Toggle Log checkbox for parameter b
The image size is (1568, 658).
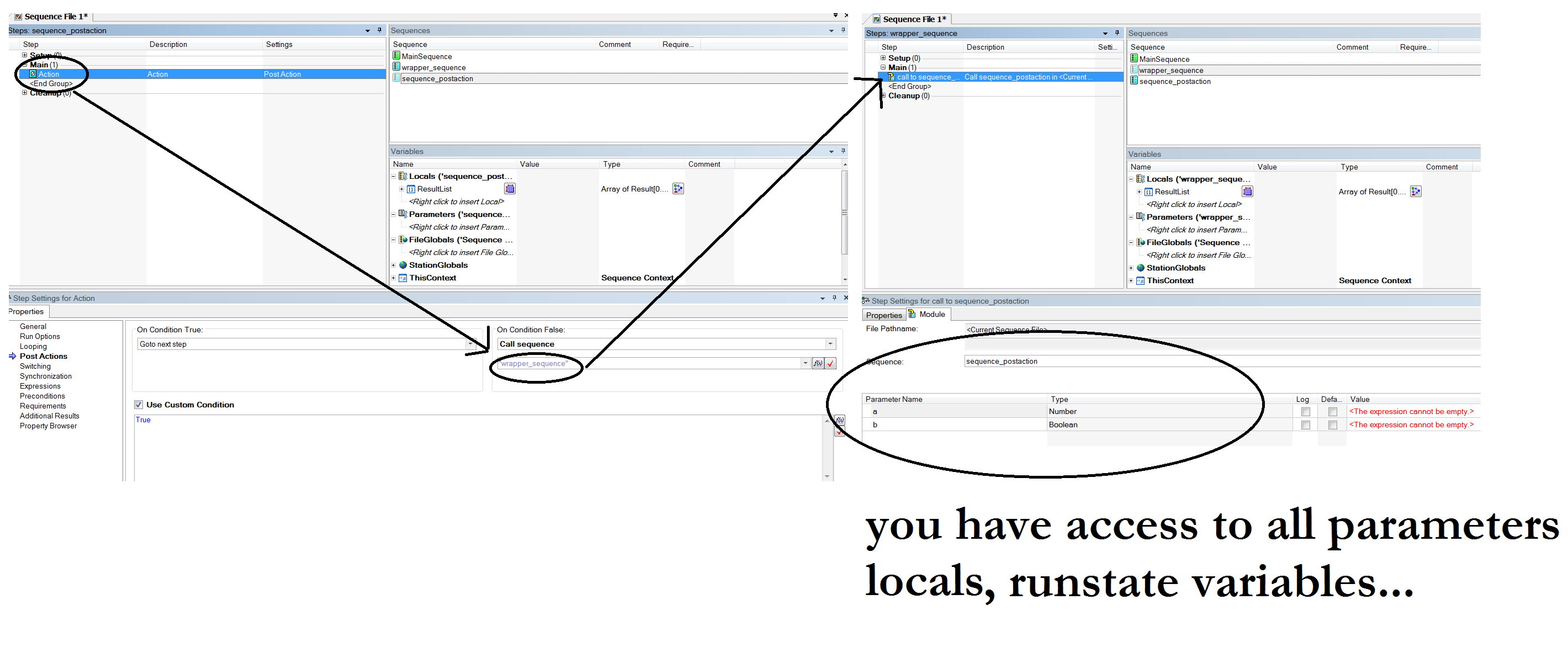click(1305, 425)
